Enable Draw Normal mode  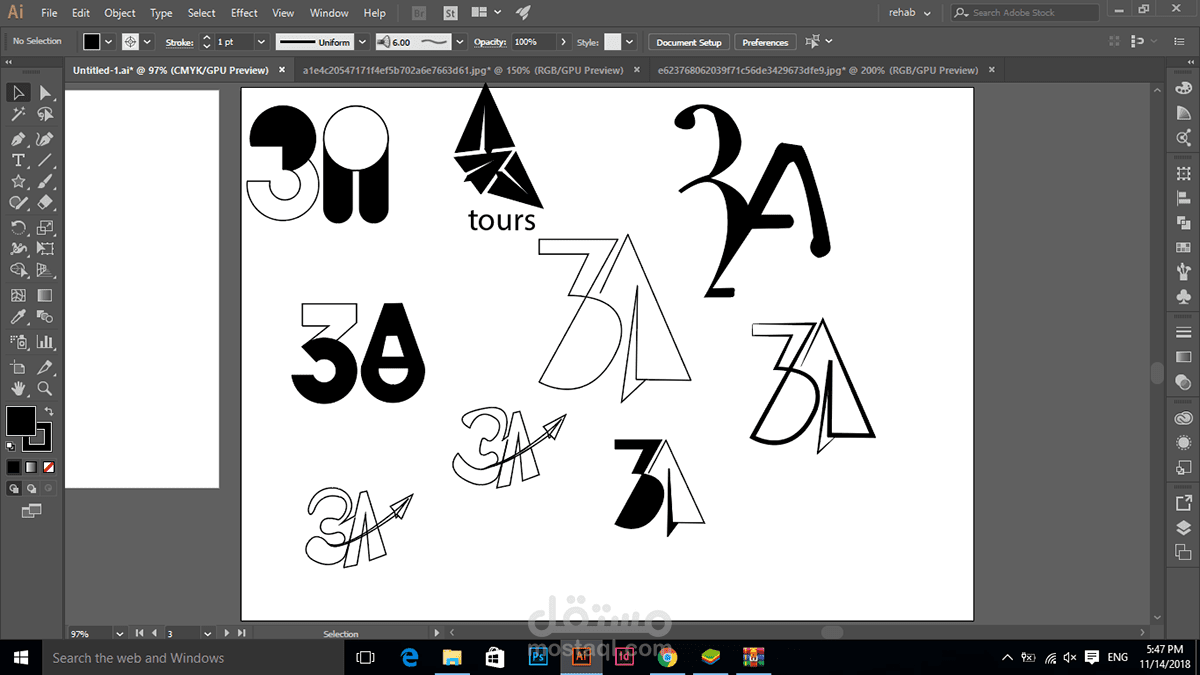14,489
